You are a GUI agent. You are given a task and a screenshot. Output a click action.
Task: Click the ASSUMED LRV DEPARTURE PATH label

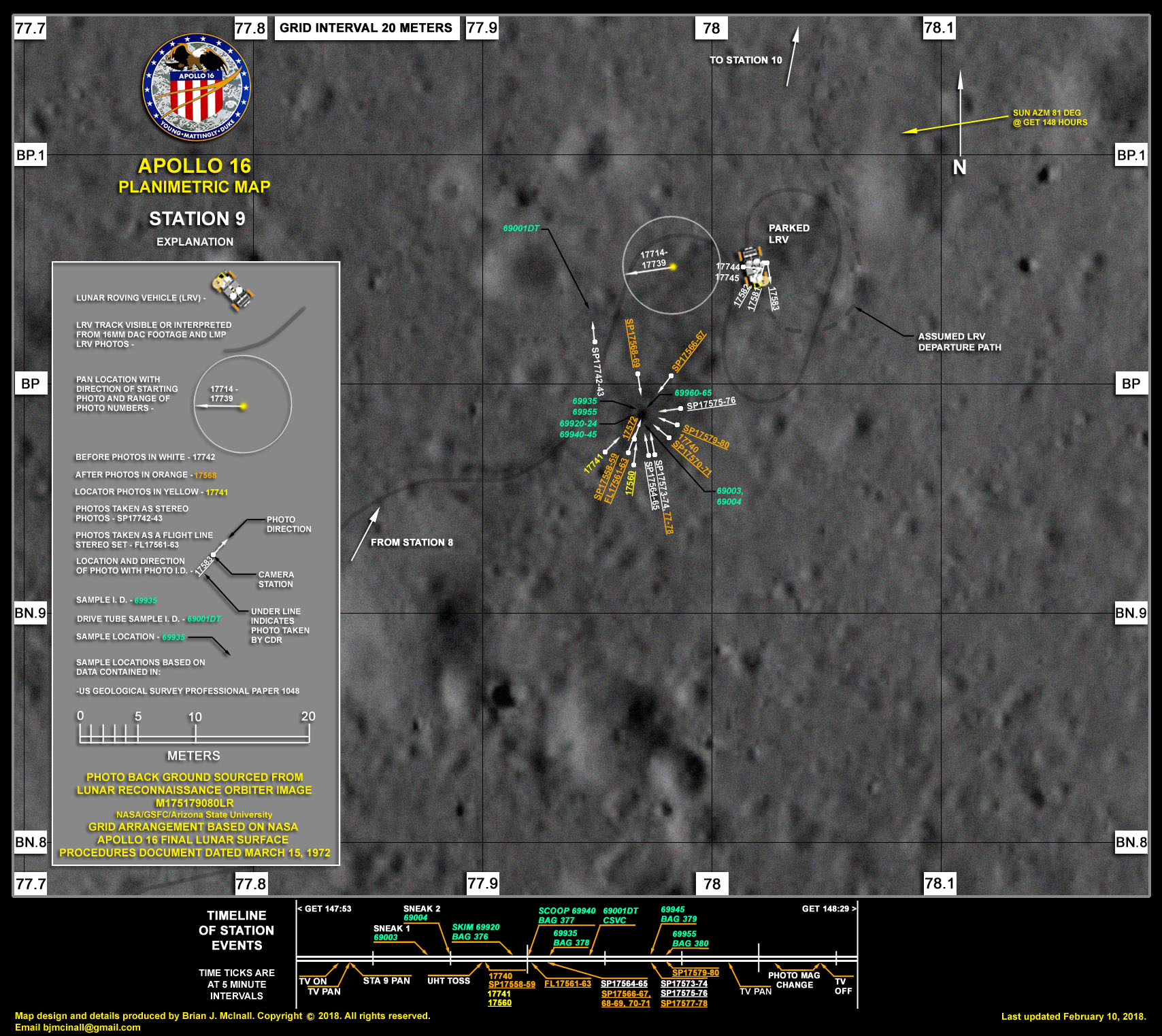[x=959, y=341]
